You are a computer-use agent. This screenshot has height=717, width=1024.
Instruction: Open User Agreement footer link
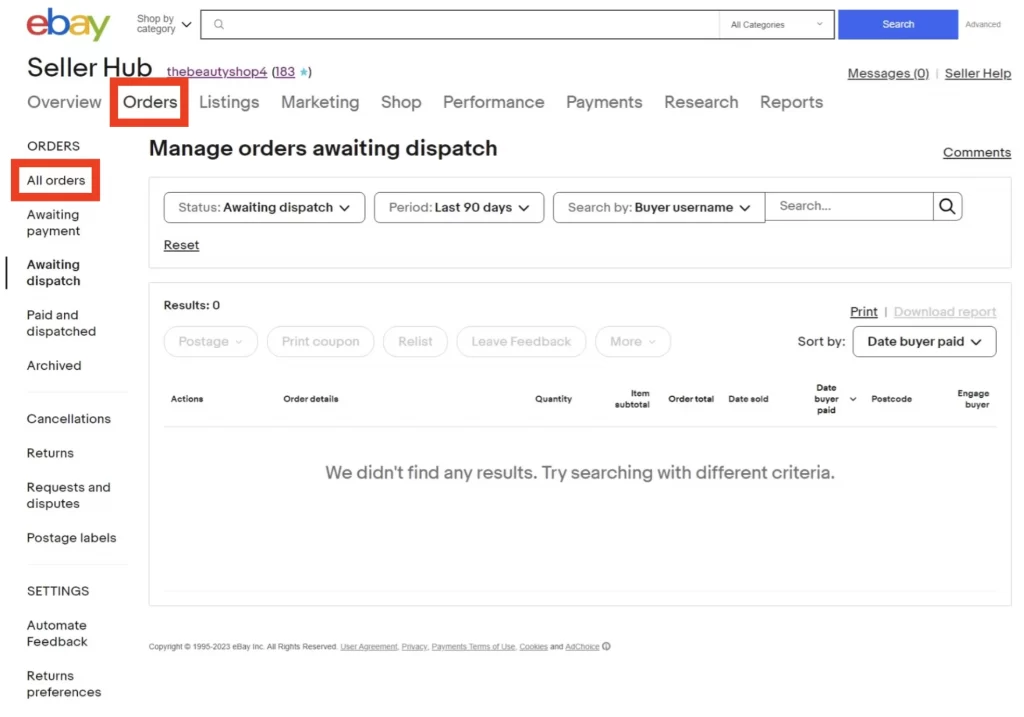click(369, 646)
